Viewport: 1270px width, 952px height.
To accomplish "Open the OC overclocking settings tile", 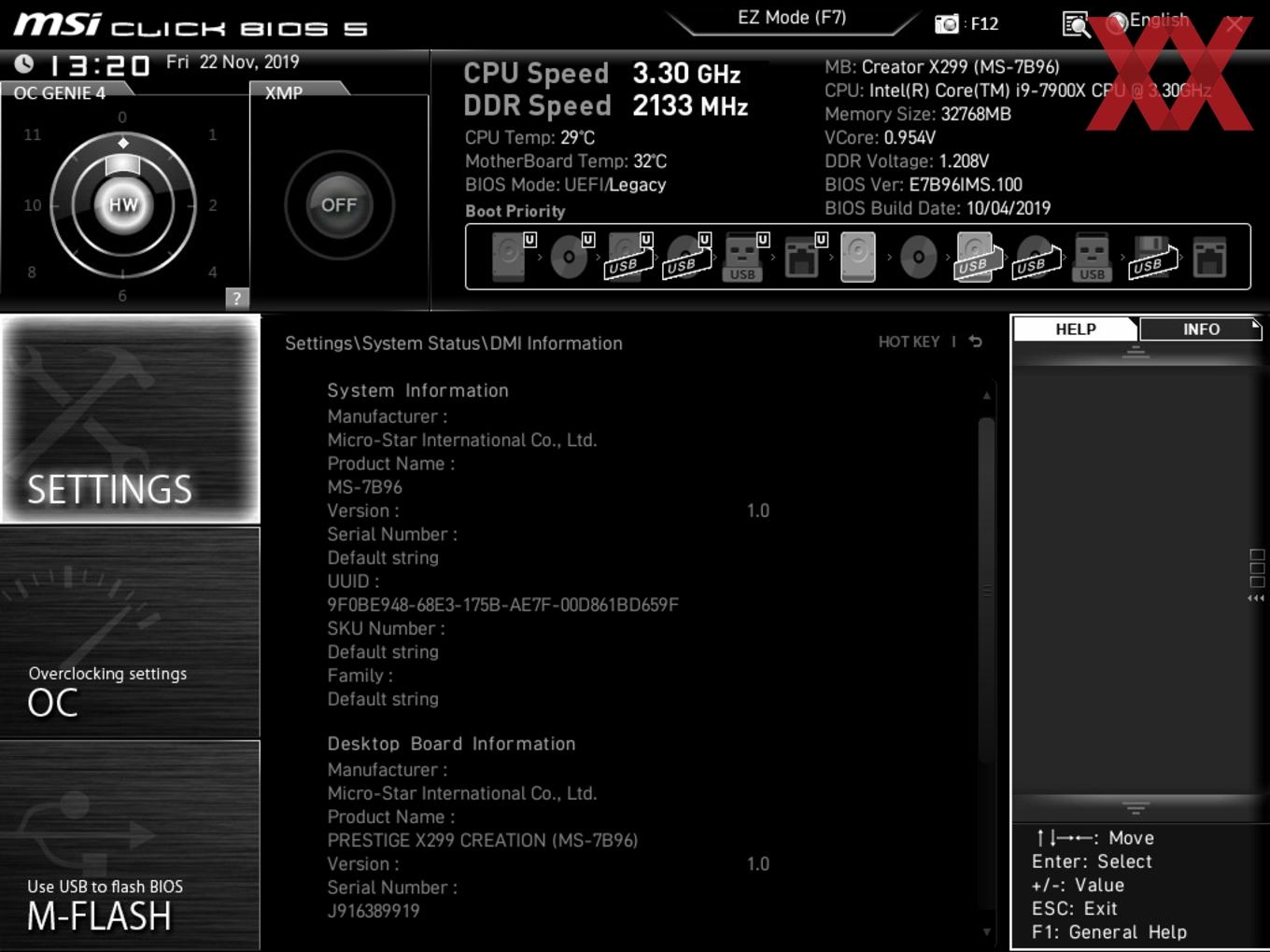I will 131,633.
